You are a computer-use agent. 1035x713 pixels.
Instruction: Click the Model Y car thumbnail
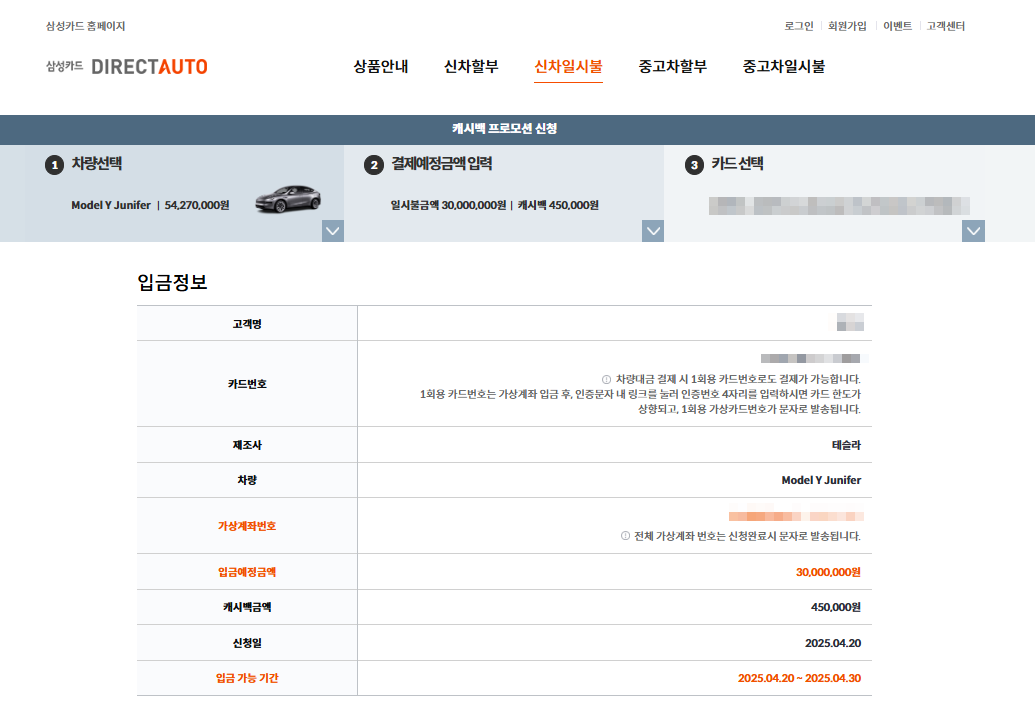tap(288, 199)
